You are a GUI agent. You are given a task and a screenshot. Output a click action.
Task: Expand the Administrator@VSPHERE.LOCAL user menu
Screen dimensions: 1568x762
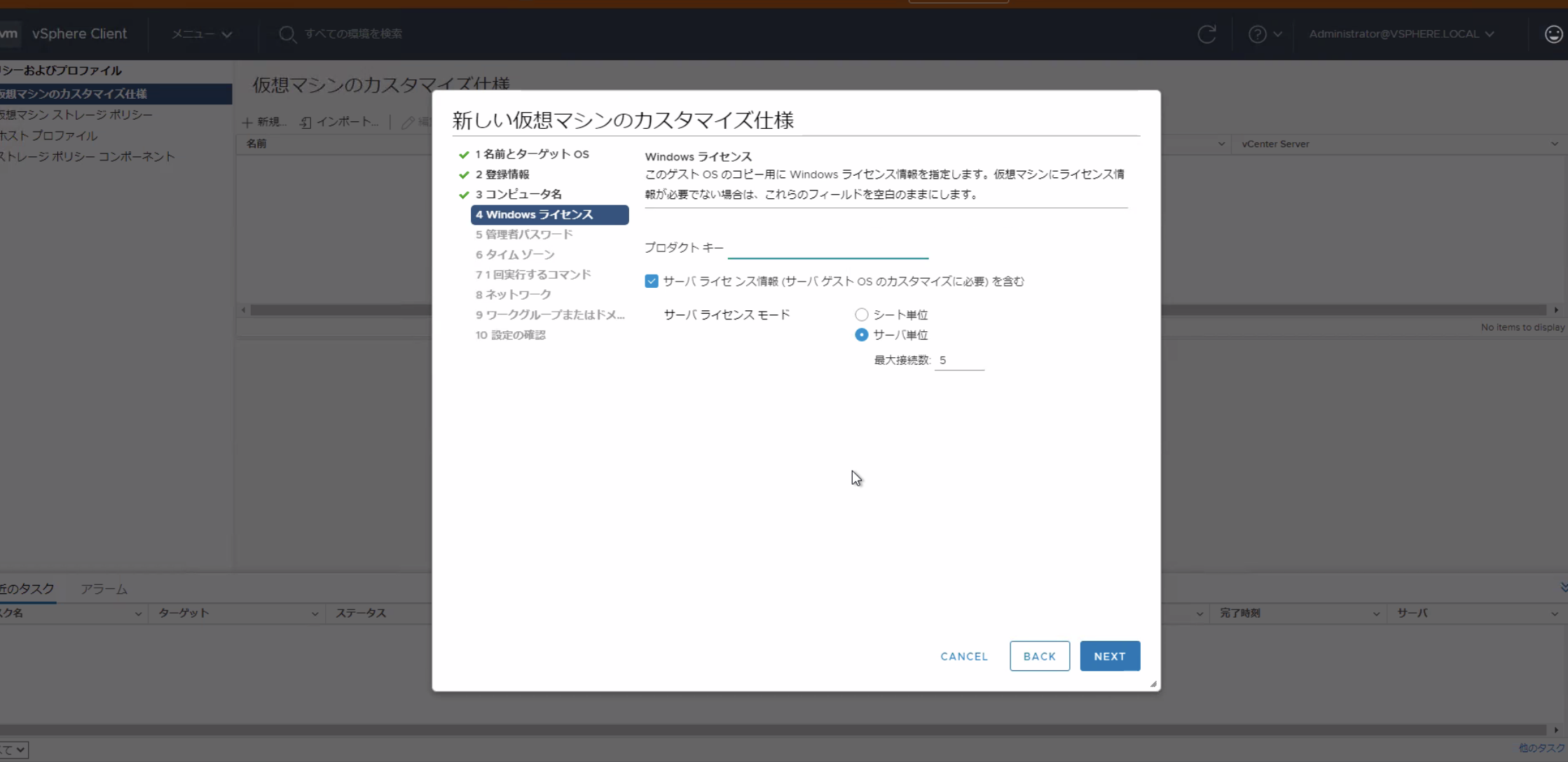click(x=1401, y=34)
